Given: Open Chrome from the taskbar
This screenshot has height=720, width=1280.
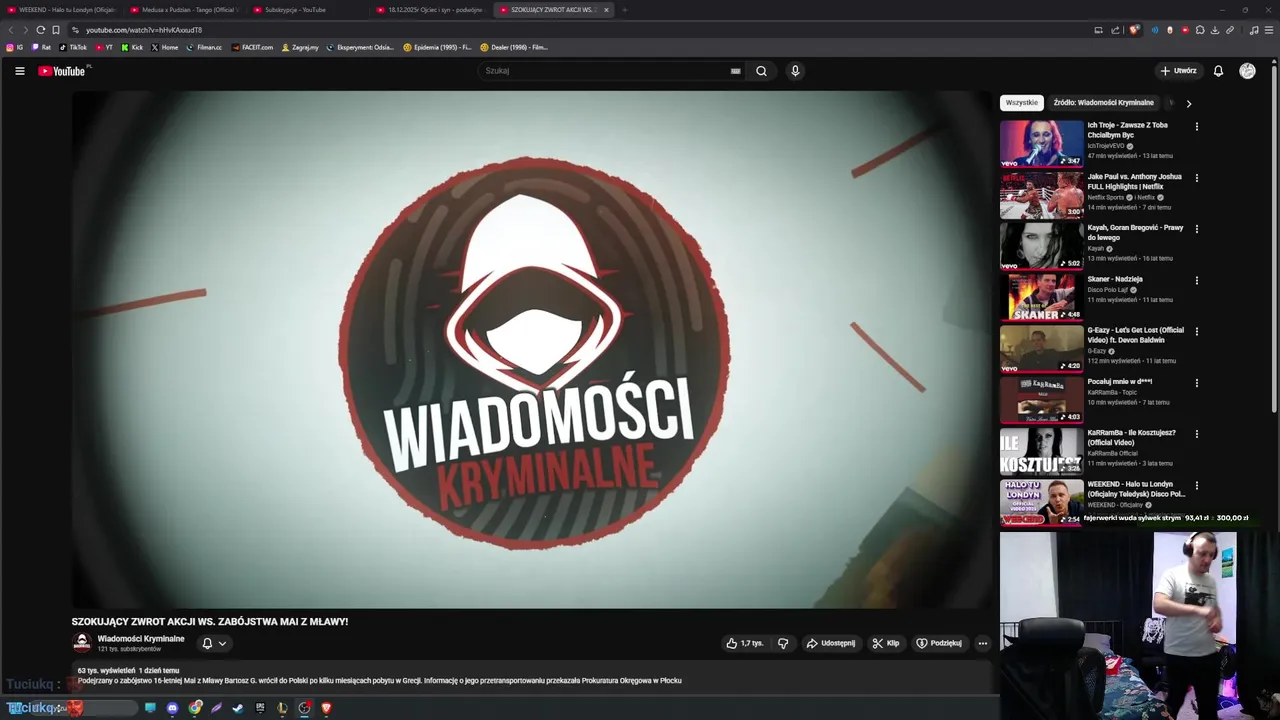Looking at the screenshot, I should click(x=195, y=708).
